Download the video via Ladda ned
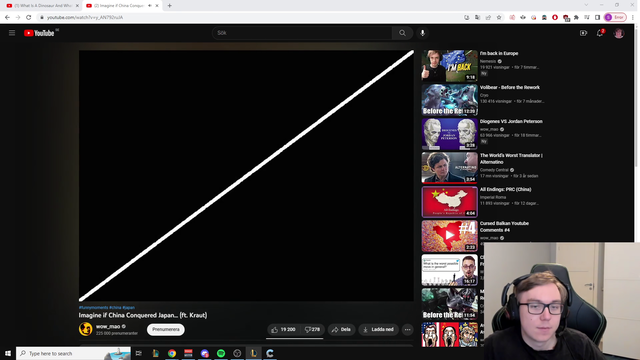The height and width of the screenshot is (360, 640). (x=378, y=329)
